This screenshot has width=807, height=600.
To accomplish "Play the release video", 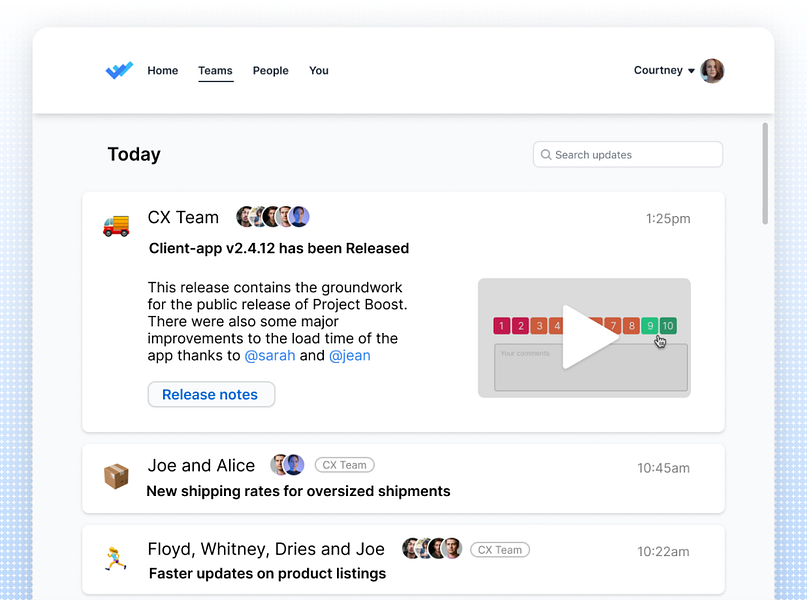I will pyautogui.click(x=589, y=337).
